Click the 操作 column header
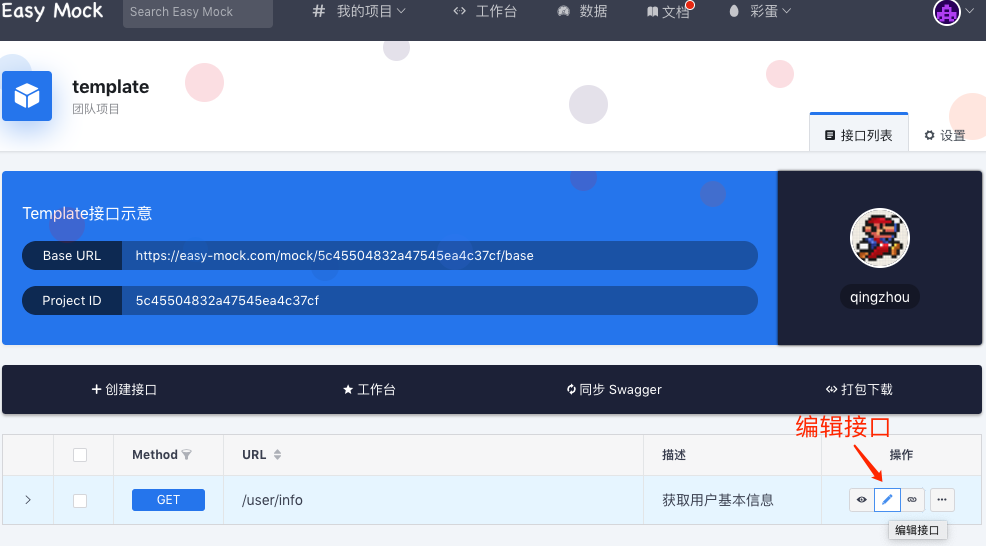 coord(901,455)
